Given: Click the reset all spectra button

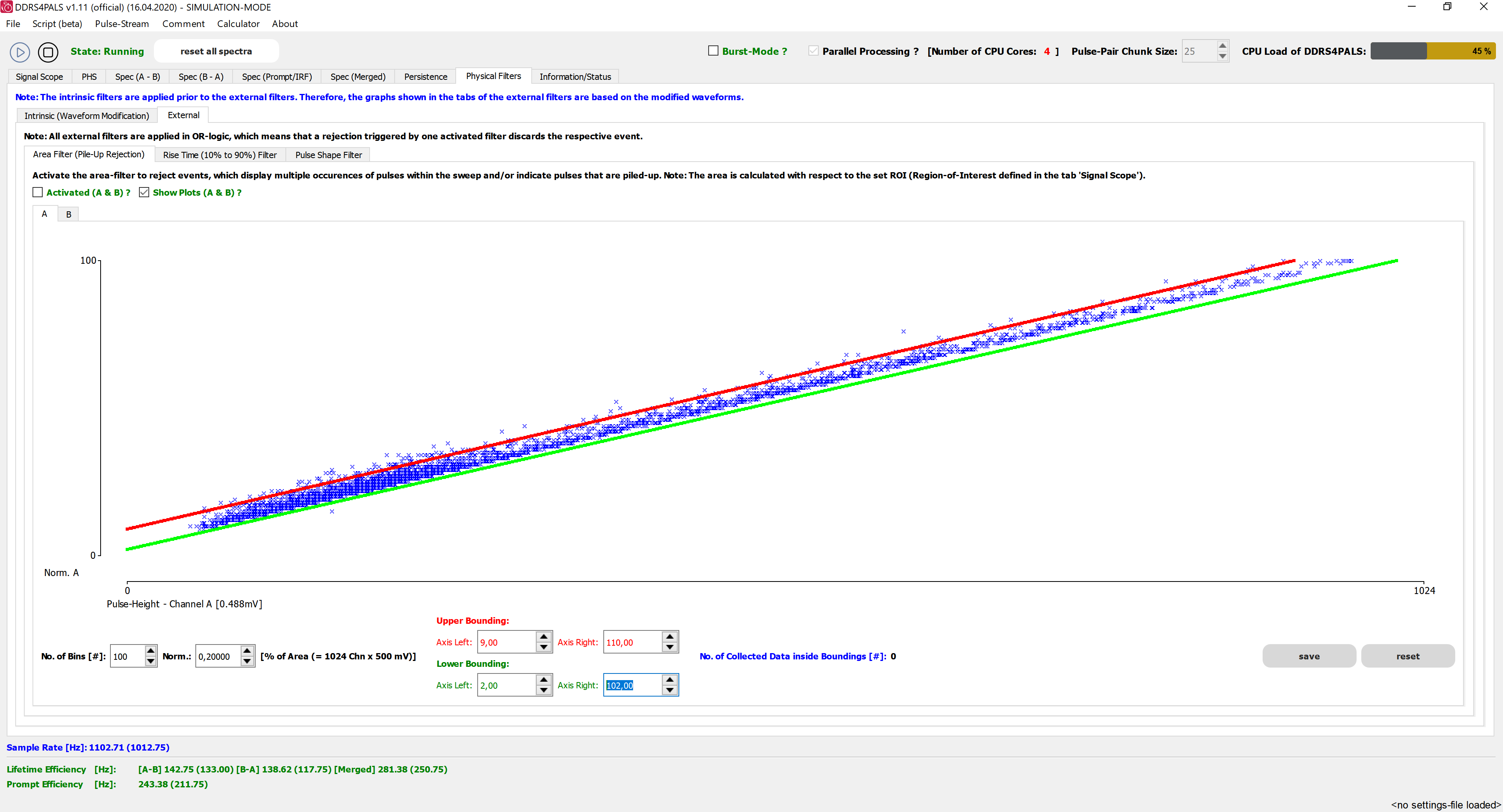Looking at the screenshot, I should [x=217, y=51].
